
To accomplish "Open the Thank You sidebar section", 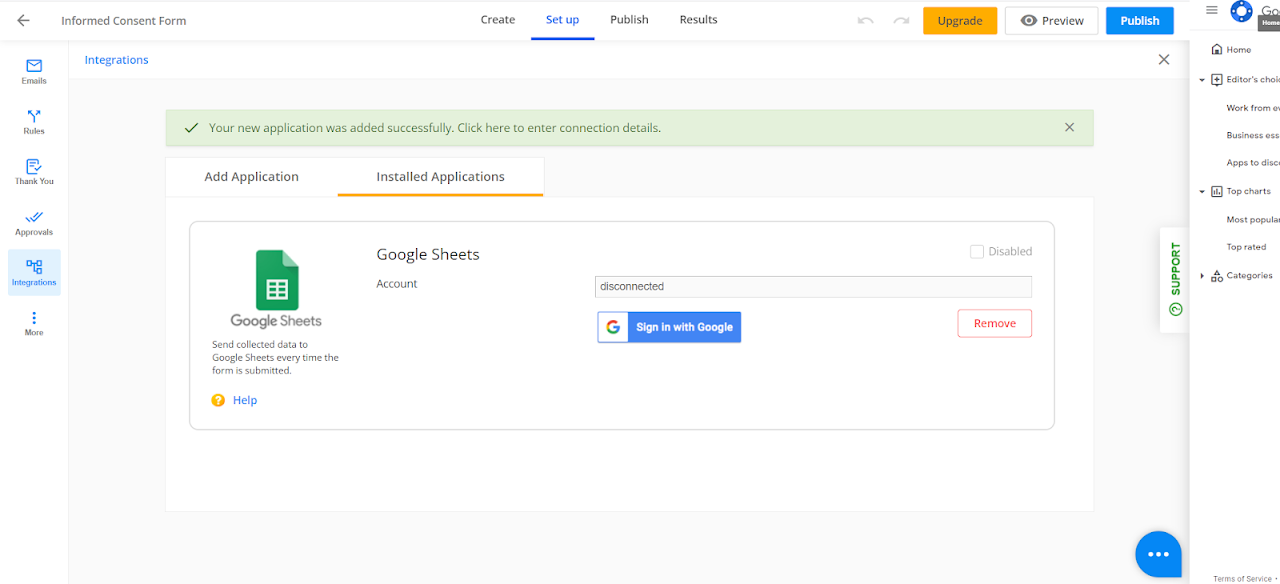I will click(34, 172).
